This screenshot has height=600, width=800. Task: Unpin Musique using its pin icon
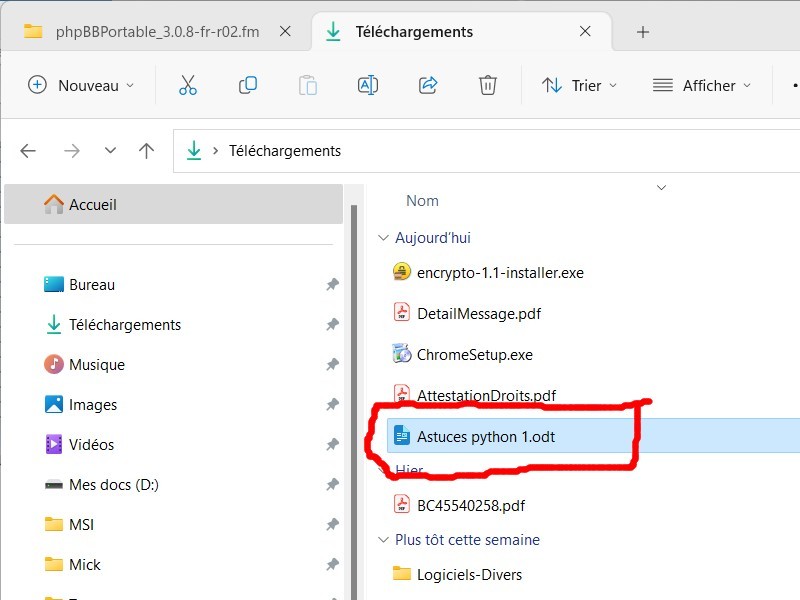(x=332, y=365)
